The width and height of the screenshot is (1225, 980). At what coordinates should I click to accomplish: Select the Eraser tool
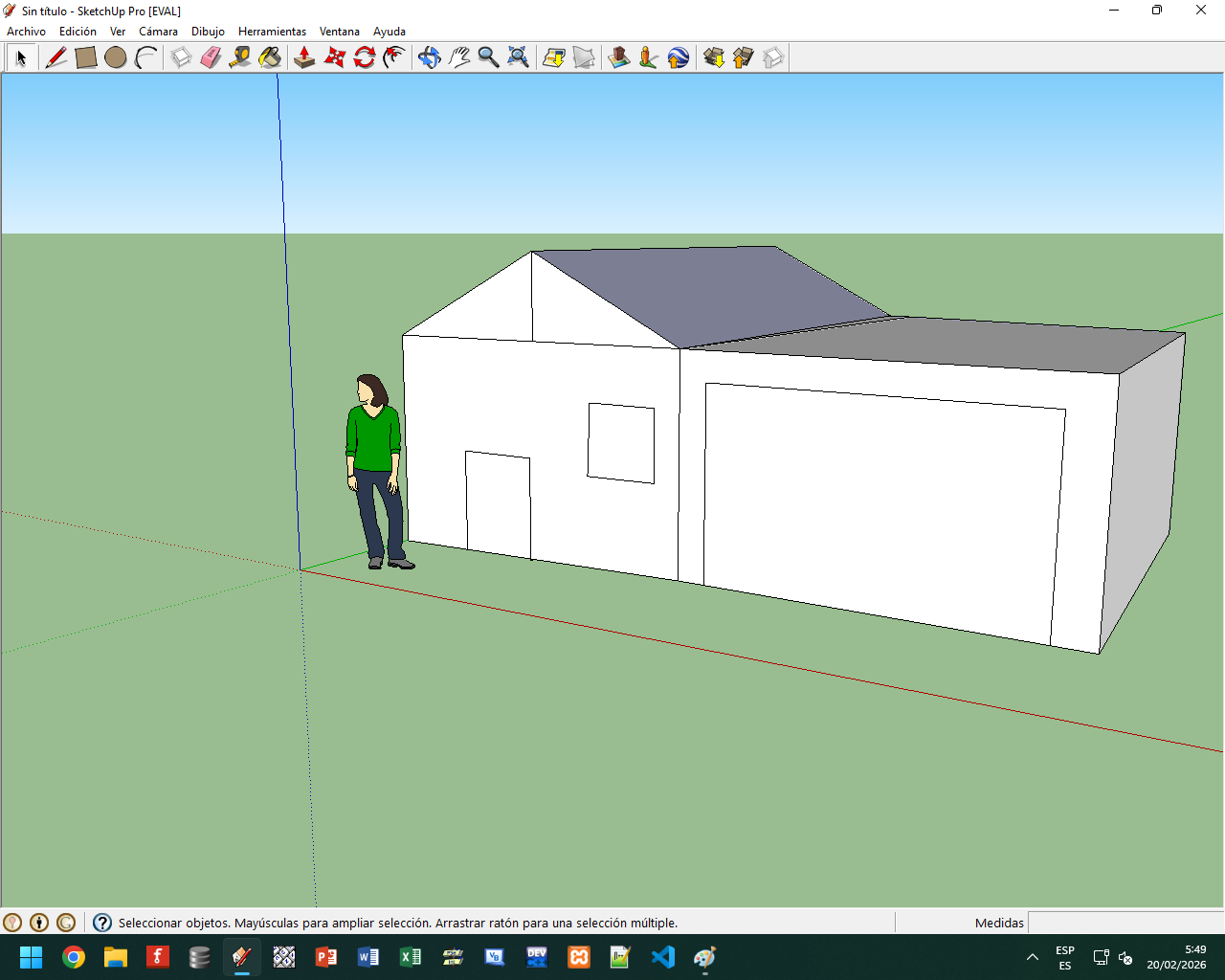(x=211, y=57)
